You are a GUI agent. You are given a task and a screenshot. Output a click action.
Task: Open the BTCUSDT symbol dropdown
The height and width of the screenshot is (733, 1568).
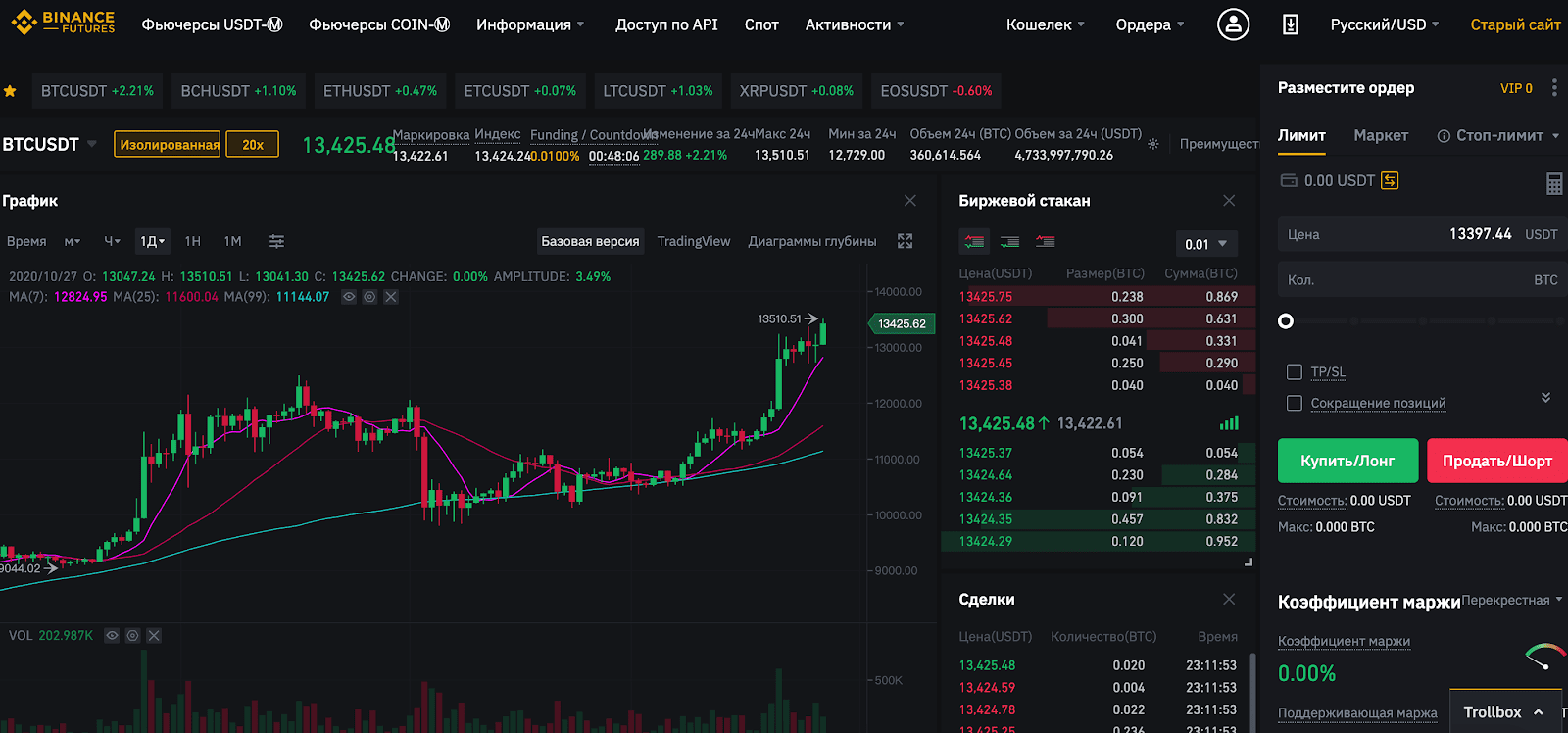tap(49, 144)
